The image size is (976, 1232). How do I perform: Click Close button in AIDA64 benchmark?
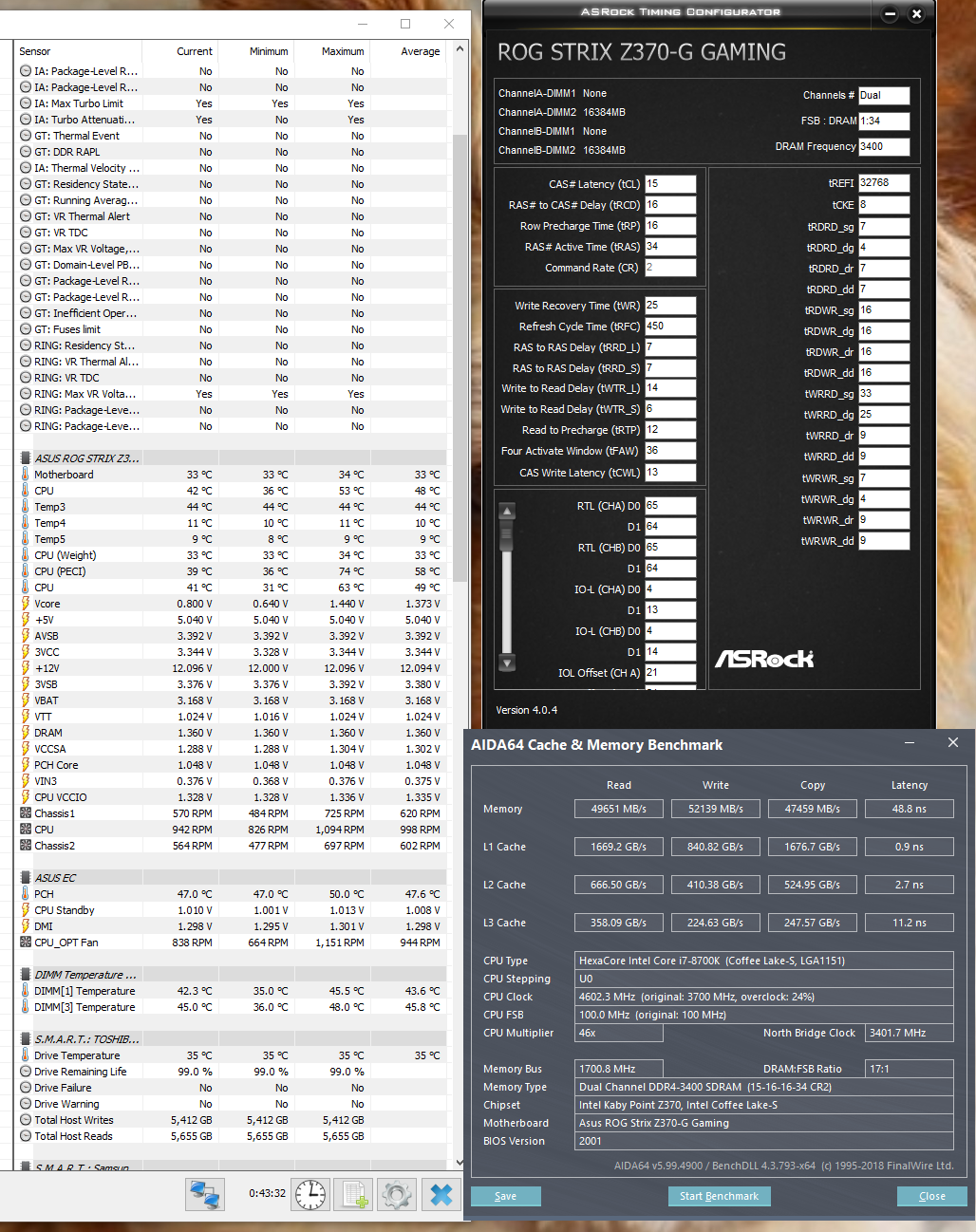click(931, 1196)
